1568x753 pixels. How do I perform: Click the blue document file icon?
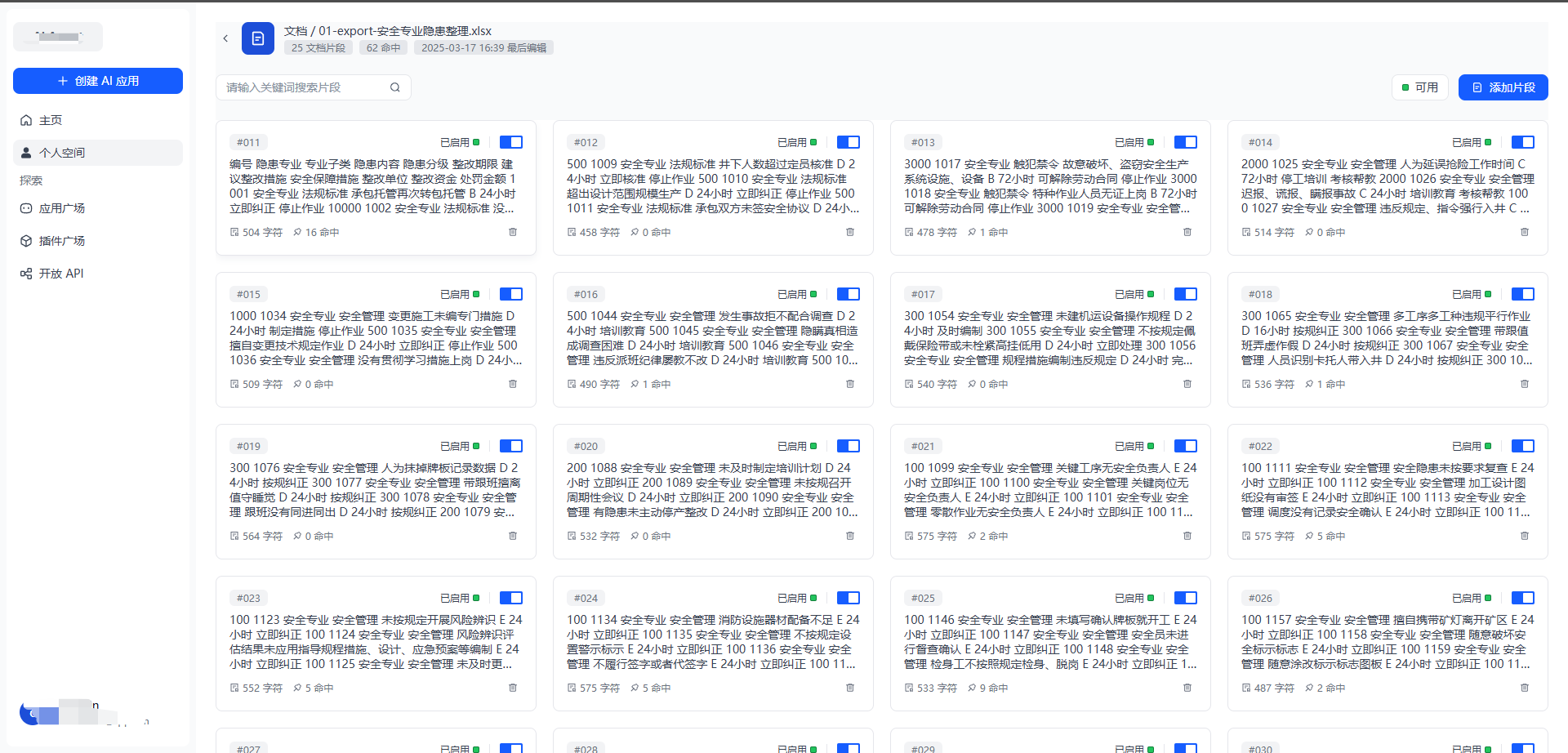258,38
